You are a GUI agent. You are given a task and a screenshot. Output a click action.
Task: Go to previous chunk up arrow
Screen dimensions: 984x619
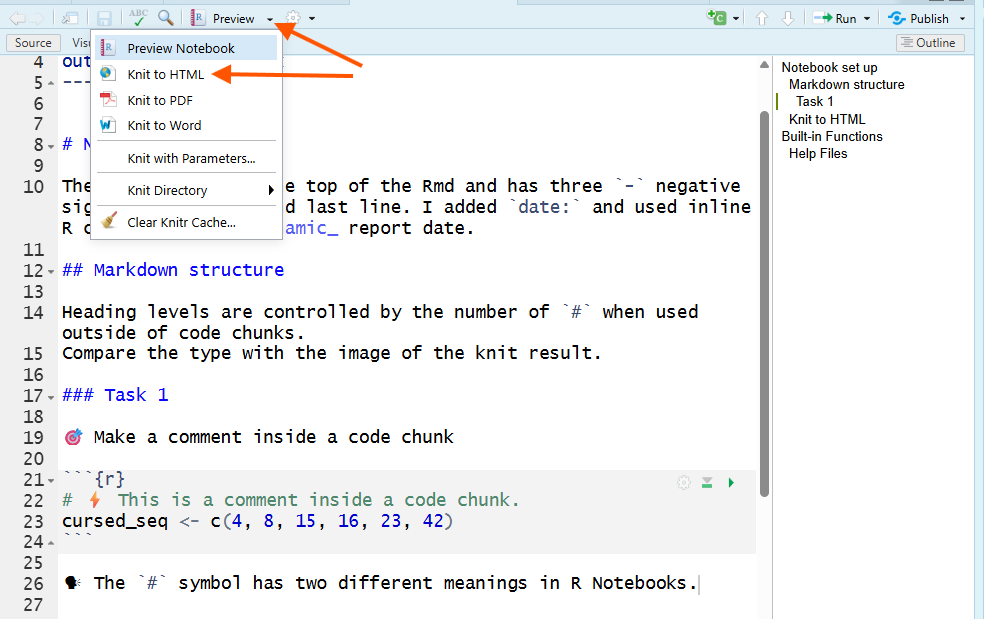pos(762,18)
